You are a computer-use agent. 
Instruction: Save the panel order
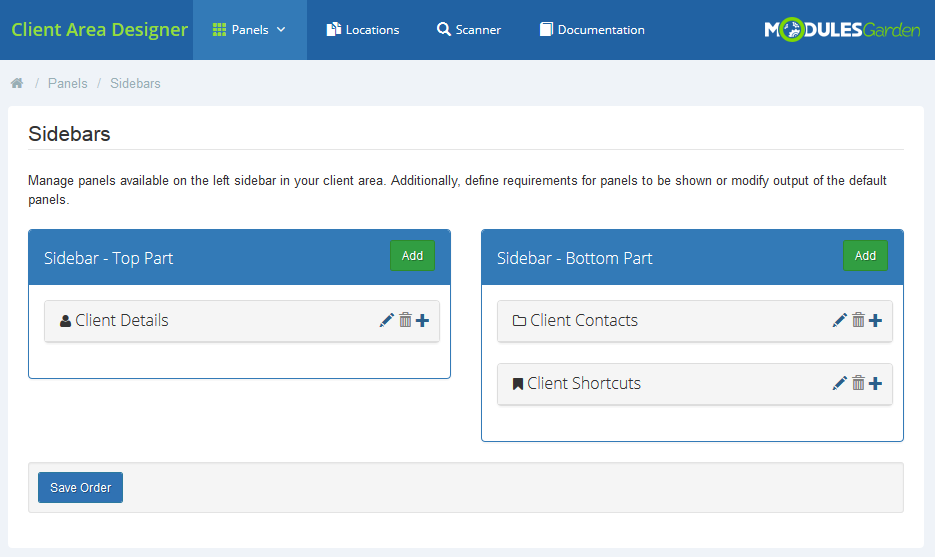pyautogui.click(x=81, y=488)
